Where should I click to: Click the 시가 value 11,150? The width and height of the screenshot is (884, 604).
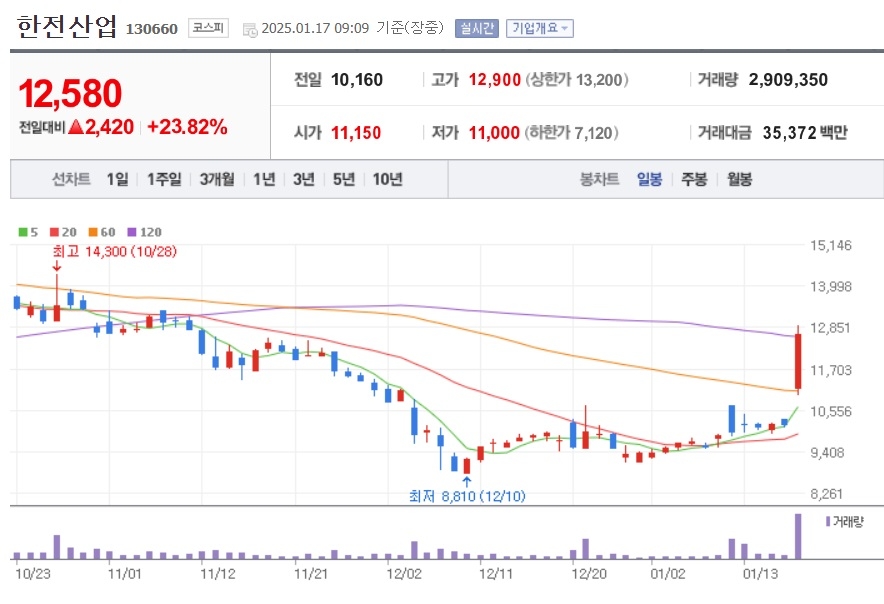tap(356, 133)
